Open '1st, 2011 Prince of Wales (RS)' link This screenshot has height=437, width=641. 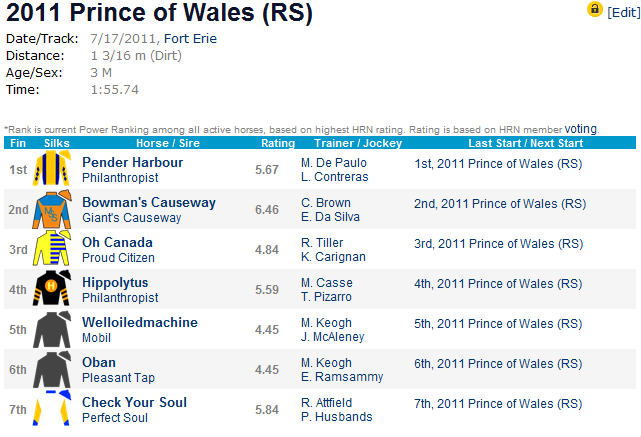click(x=498, y=164)
